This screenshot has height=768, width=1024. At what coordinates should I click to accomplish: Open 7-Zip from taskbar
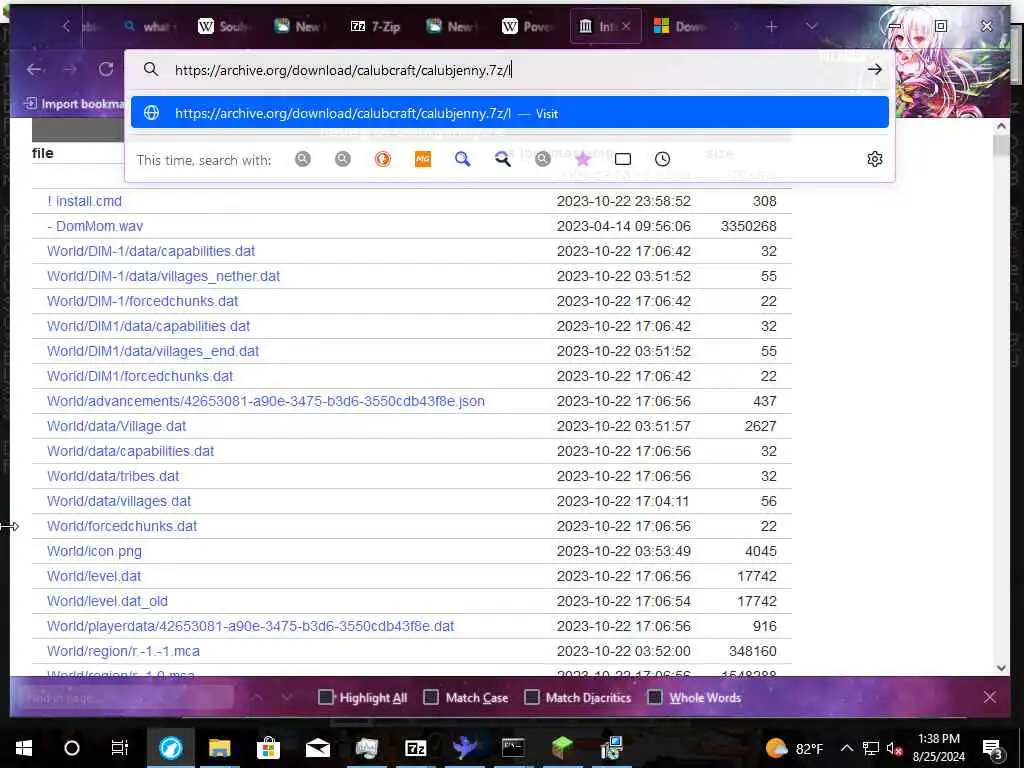(x=415, y=748)
